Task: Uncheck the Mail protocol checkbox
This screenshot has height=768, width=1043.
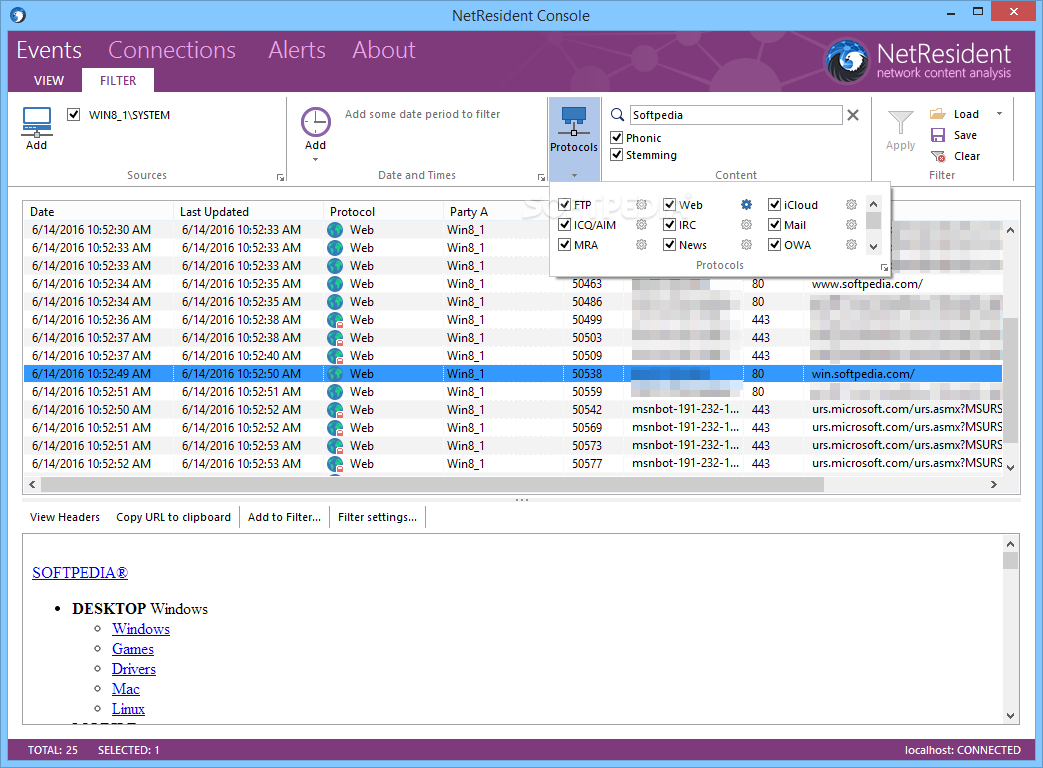Action: (774, 225)
